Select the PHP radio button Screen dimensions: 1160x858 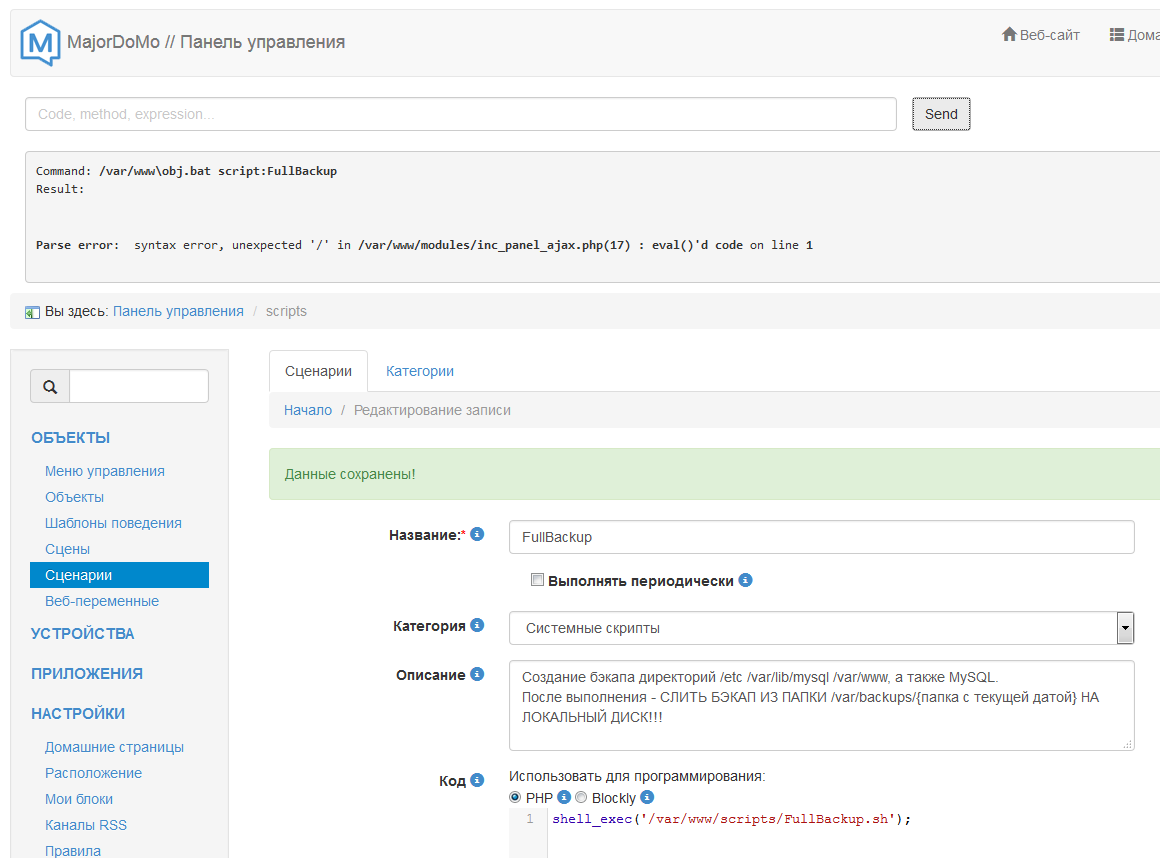[515, 798]
